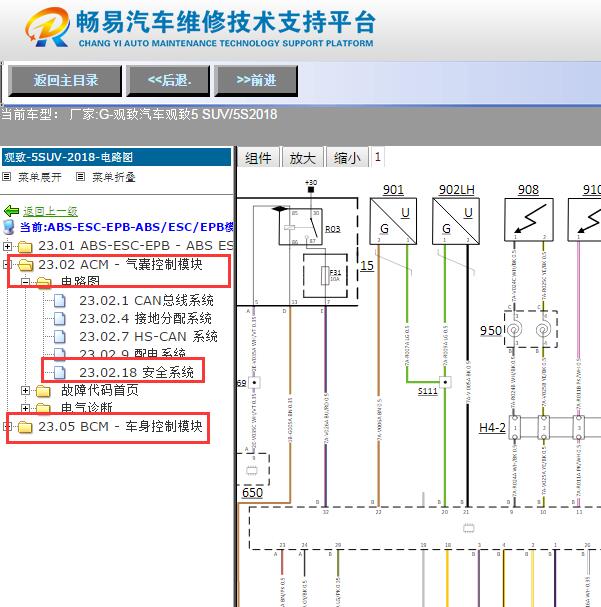Click the 电路图 folder icon
Viewport: 601px width, 607px height.
(44, 282)
